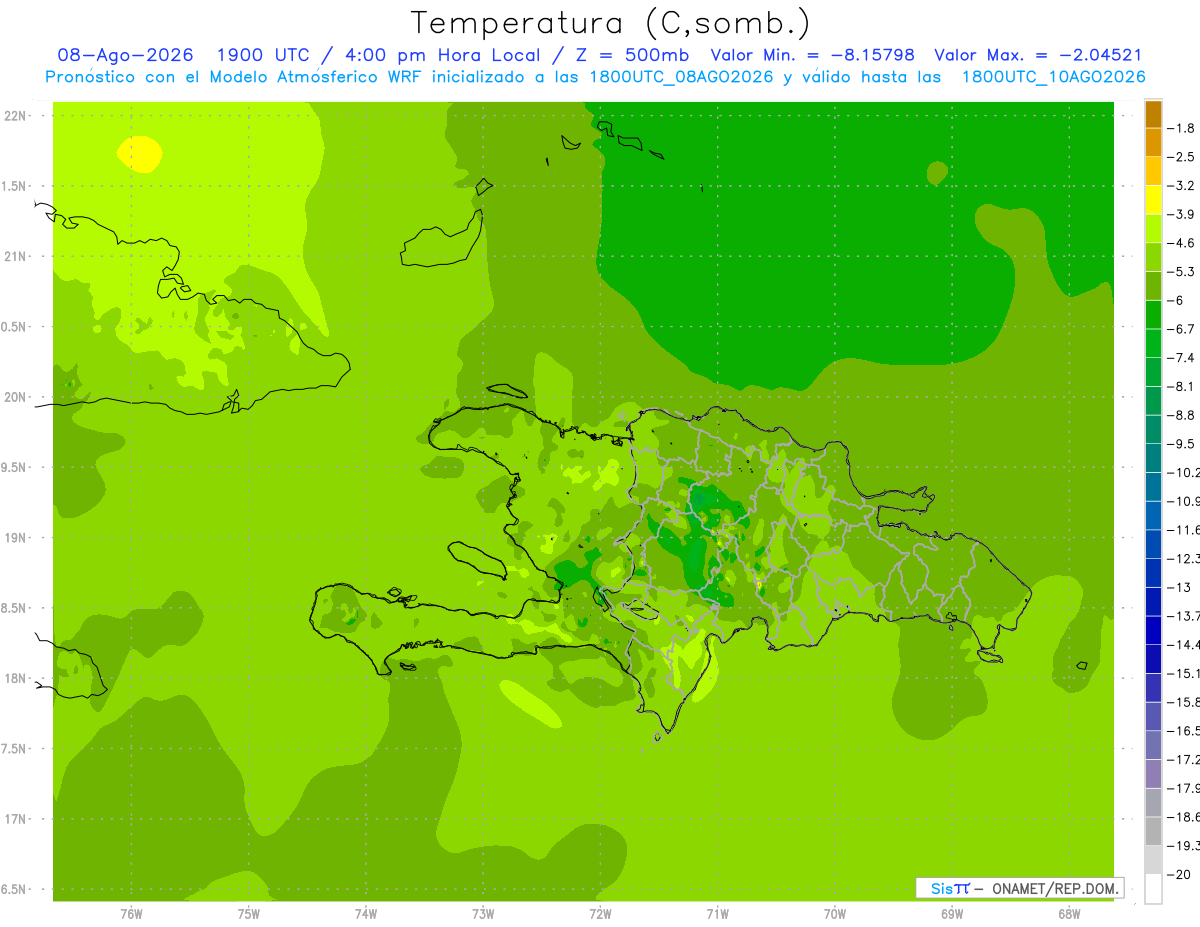1200x927 pixels.
Task: Click the '-13' colorbar value
Action: click(x=1181, y=587)
